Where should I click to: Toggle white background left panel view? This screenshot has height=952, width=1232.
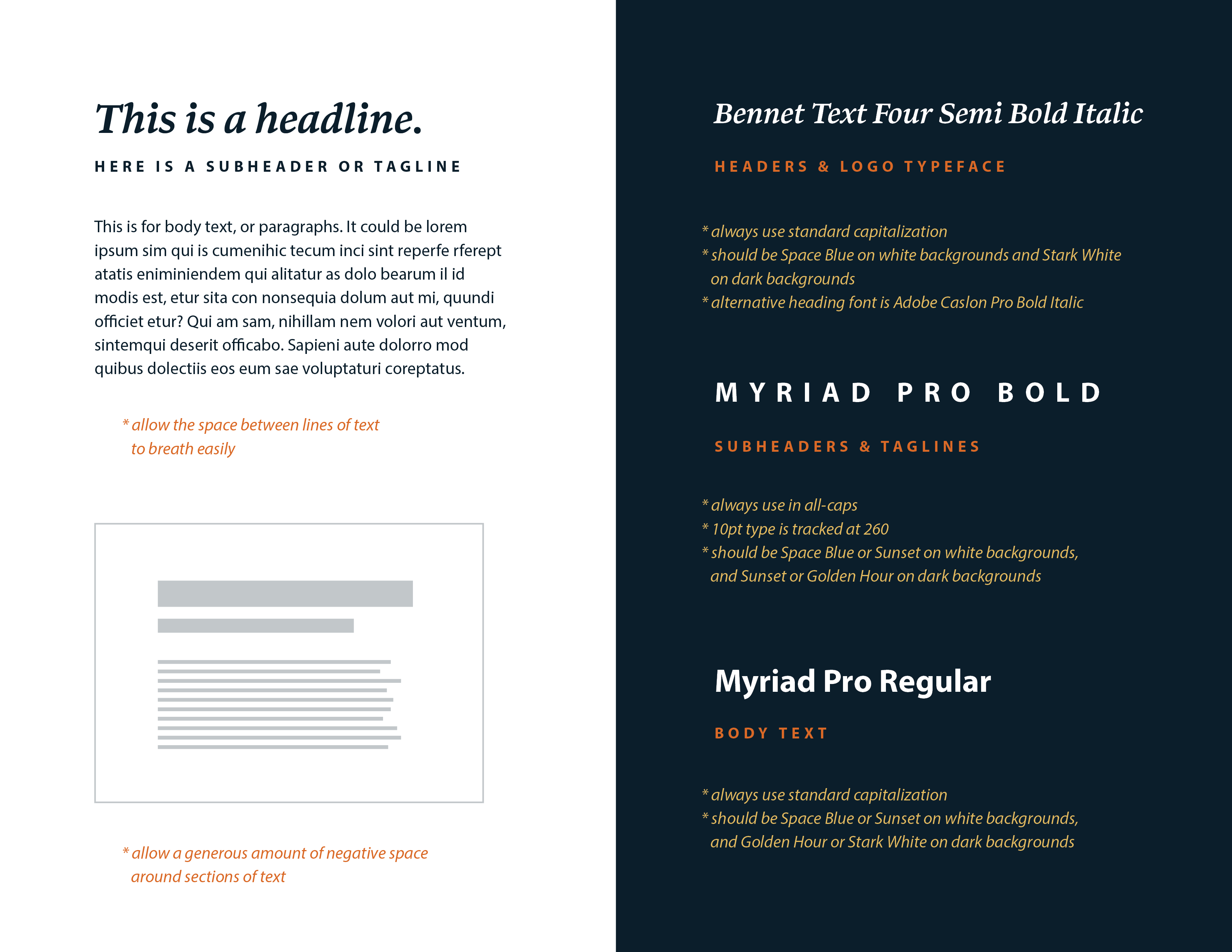(x=308, y=476)
